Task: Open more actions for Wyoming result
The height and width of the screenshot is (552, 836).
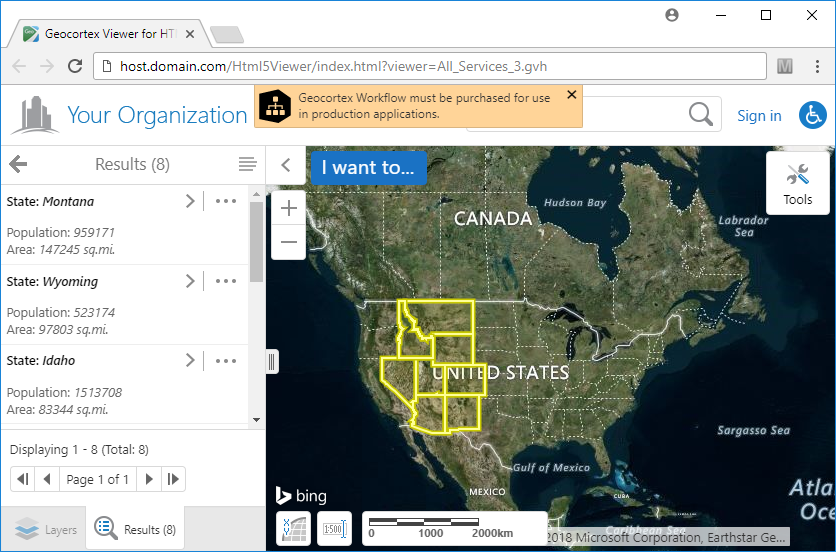Action: pos(226,281)
